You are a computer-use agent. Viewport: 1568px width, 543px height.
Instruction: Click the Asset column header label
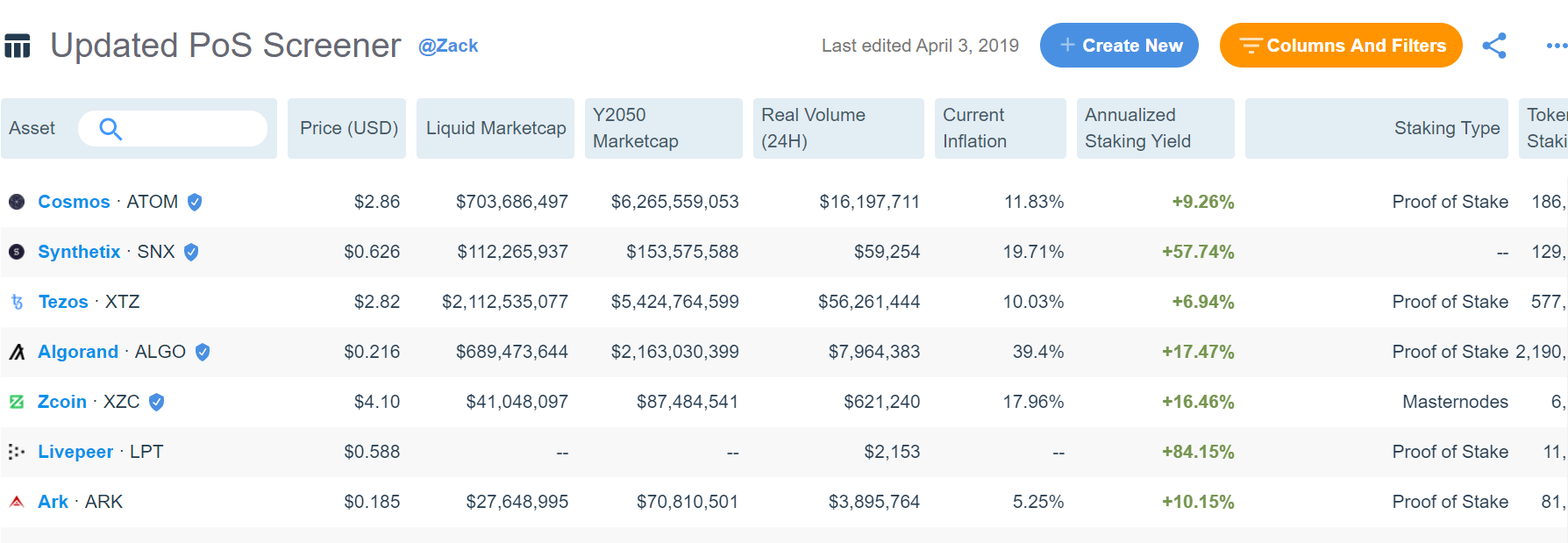pyautogui.click(x=32, y=128)
